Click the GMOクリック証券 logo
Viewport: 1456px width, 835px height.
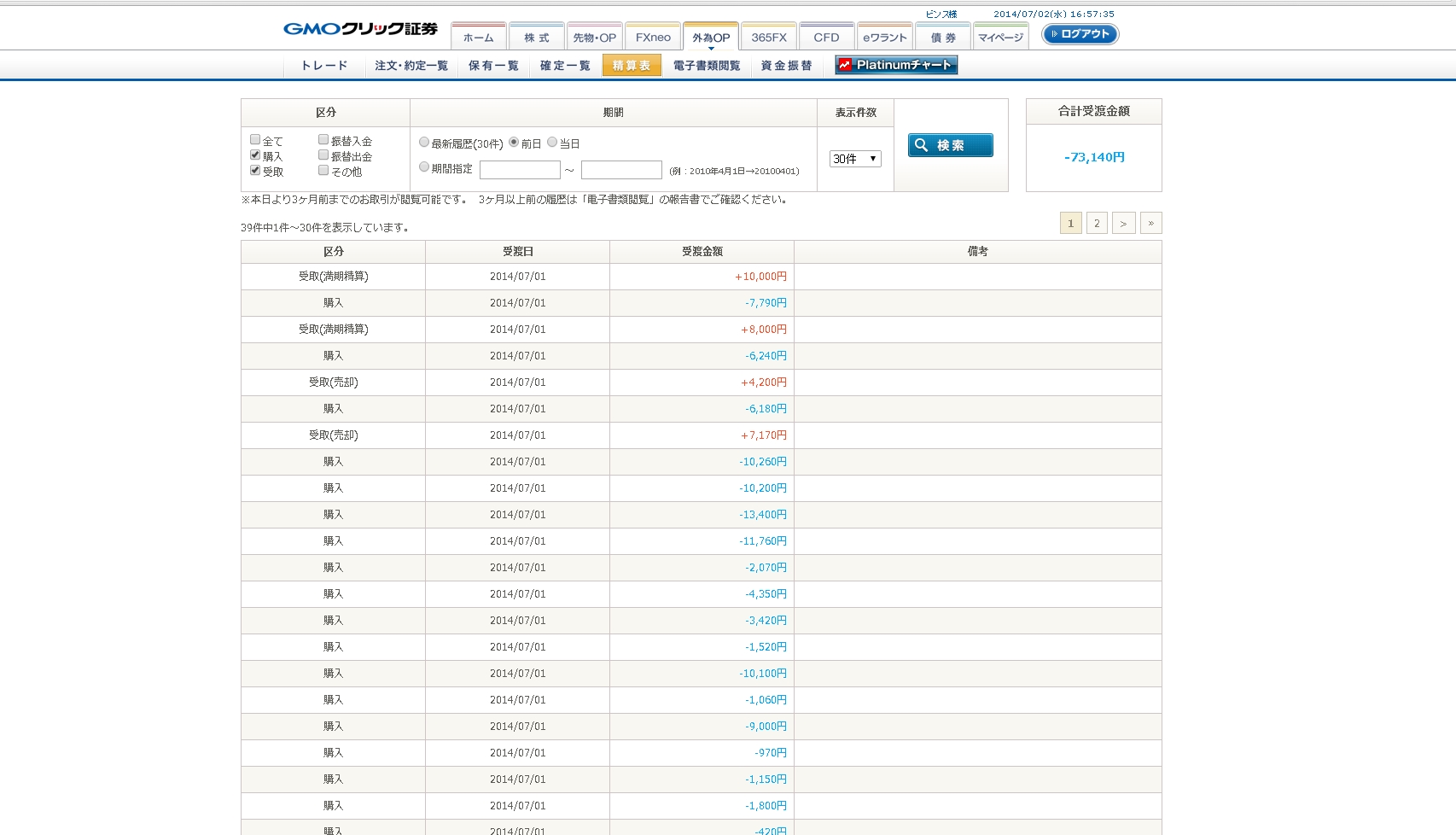pos(360,29)
